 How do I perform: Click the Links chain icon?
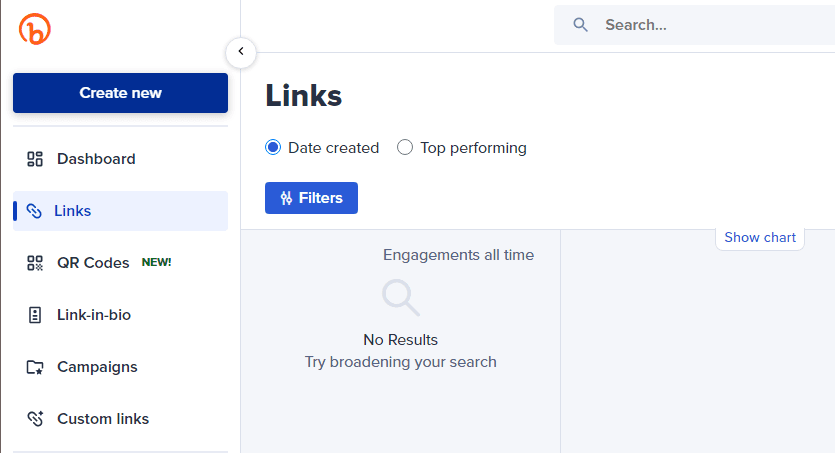tap(34, 211)
